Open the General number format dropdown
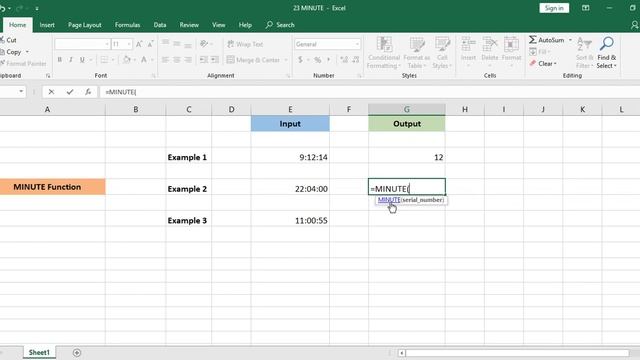This screenshot has width=640, height=360. coord(357,44)
